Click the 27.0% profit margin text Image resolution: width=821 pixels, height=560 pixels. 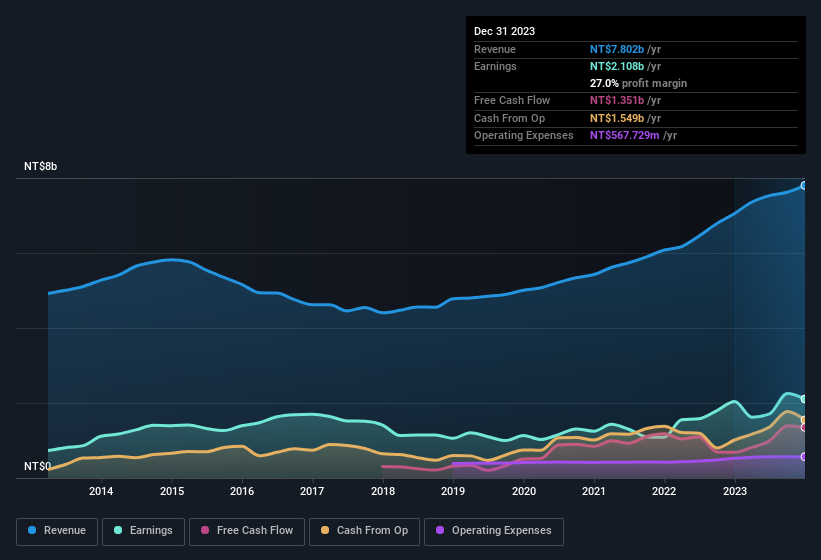pyautogui.click(x=638, y=83)
